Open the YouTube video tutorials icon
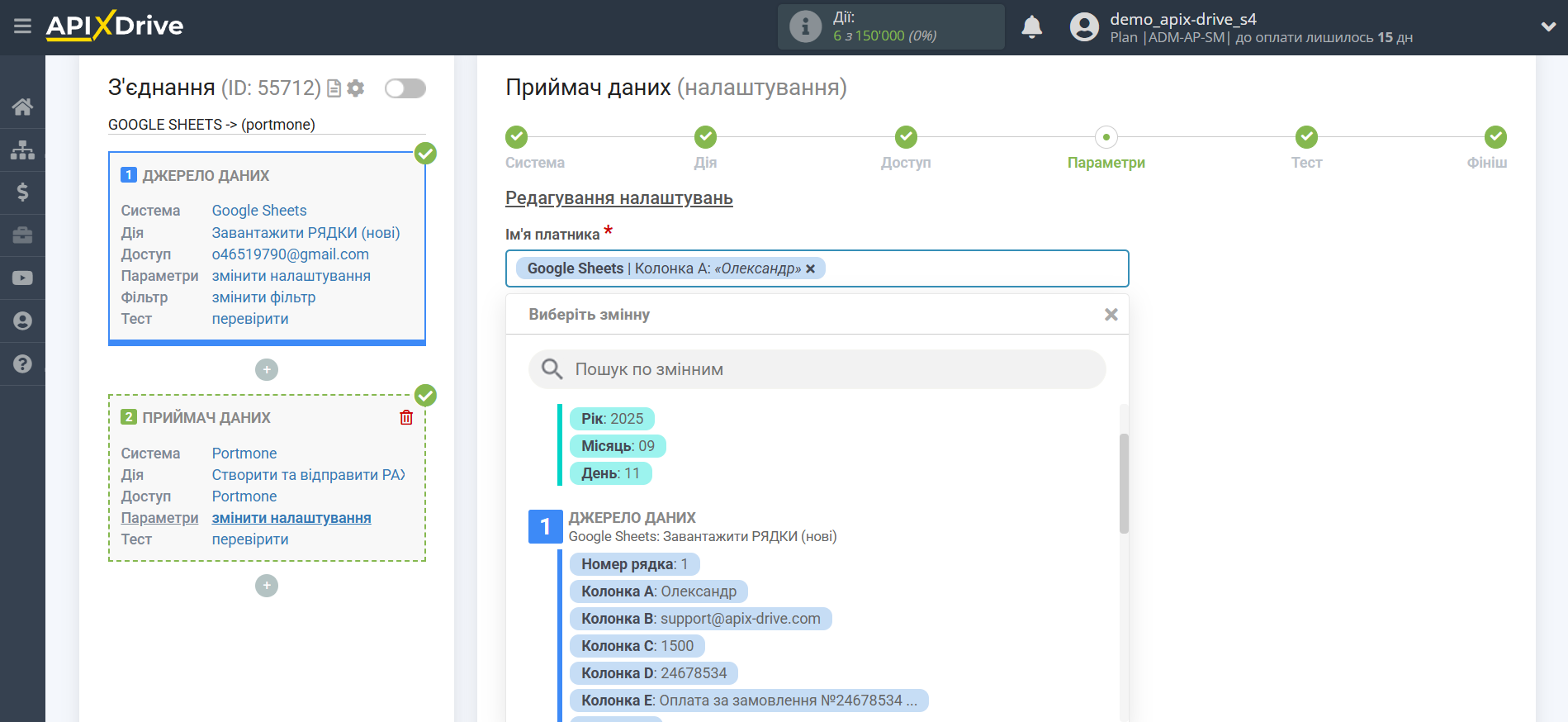Viewport: 1568px width, 722px height. pyautogui.click(x=22, y=278)
